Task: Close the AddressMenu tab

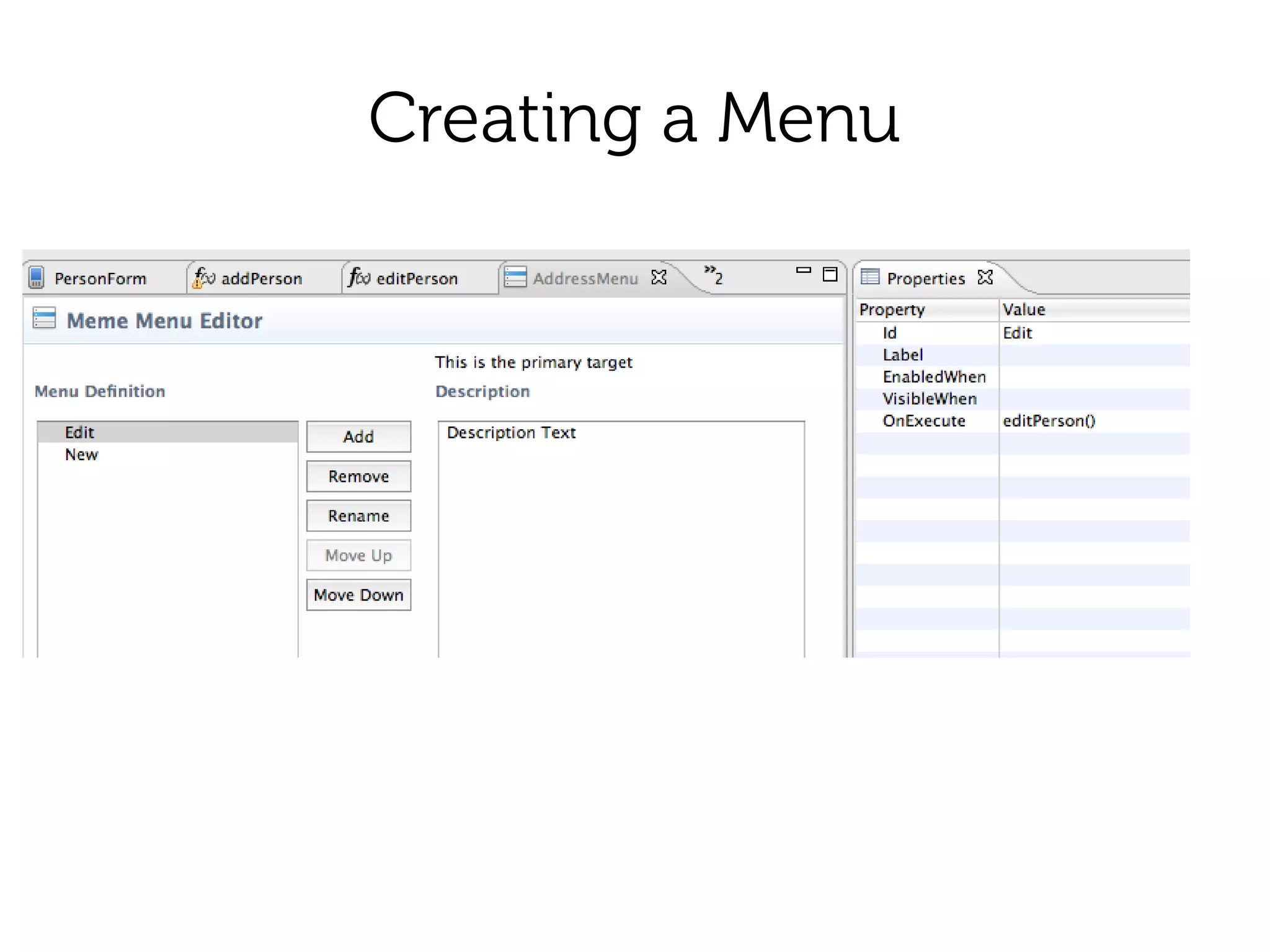Action: (659, 277)
